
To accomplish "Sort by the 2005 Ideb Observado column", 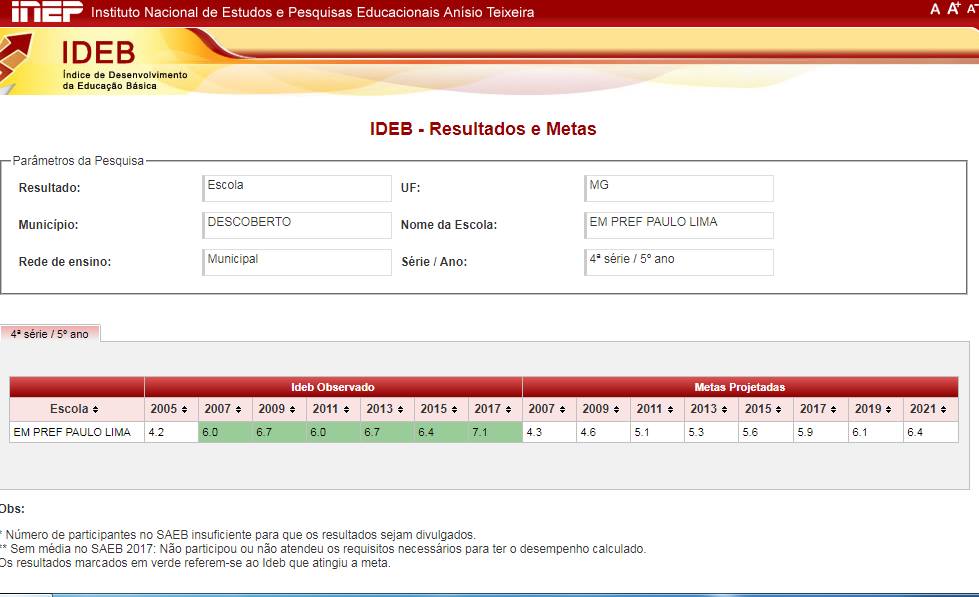I will pos(171,409).
